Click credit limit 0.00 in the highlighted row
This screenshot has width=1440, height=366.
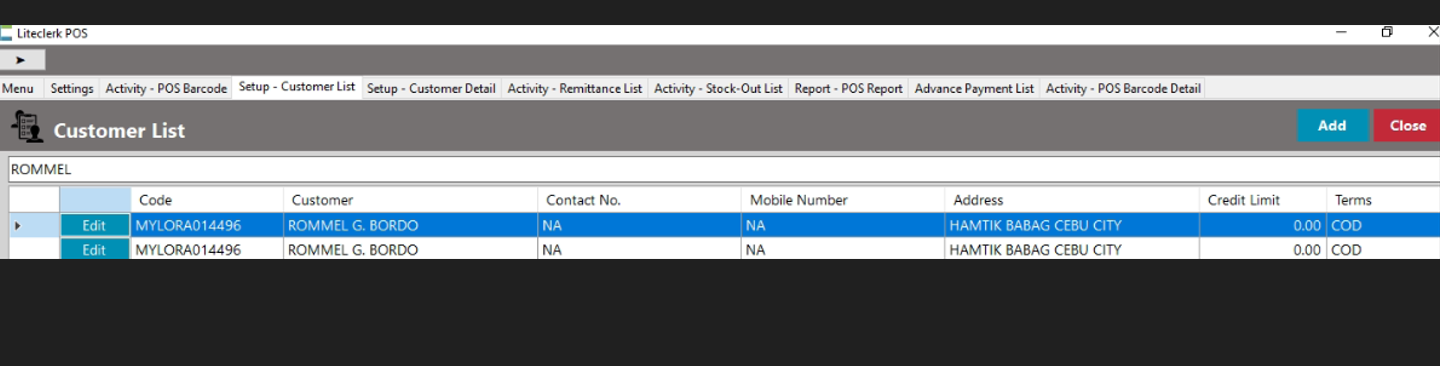(x=1307, y=226)
